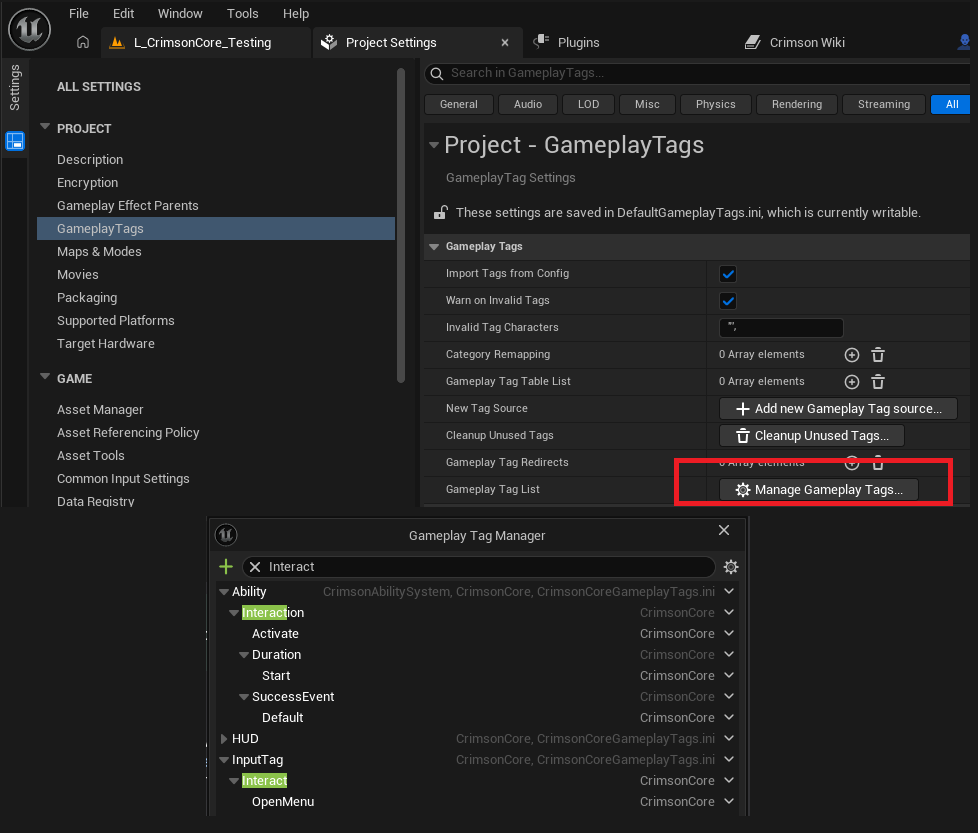Select All settings filter
Viewport: 978px width, 833px height.
951,105
